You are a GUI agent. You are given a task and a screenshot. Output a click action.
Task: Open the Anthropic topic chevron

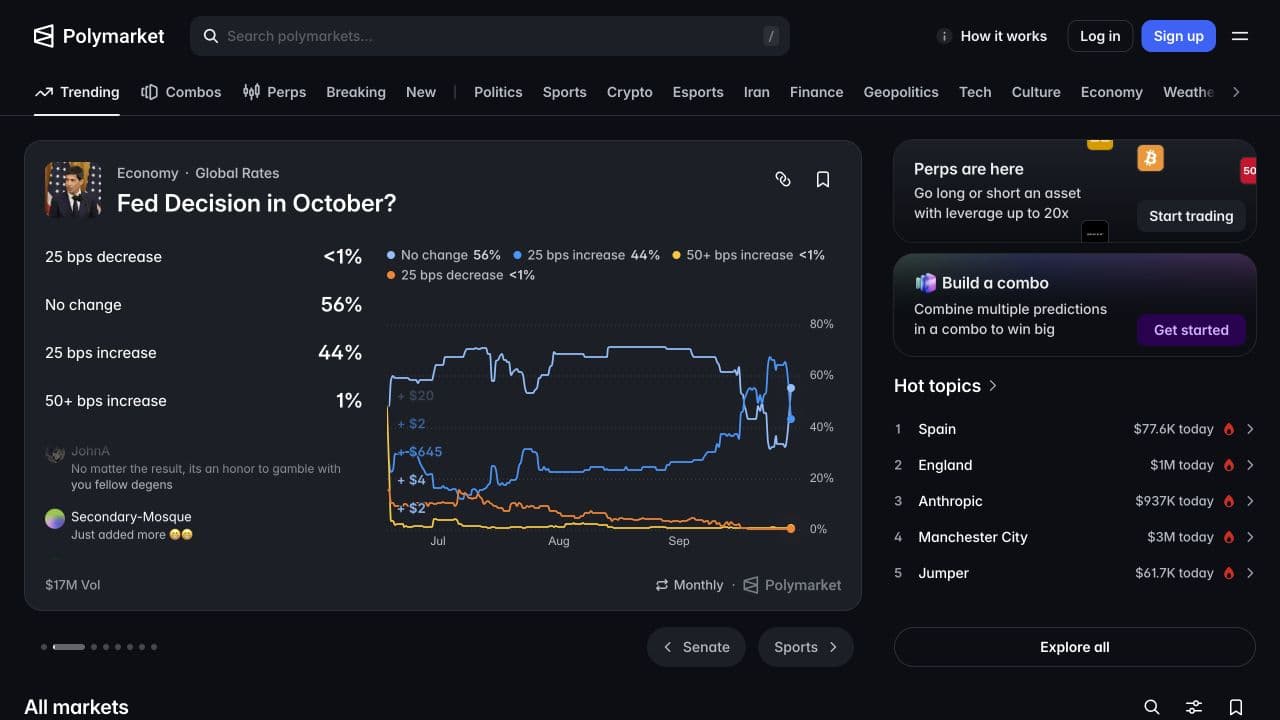(1250, 501)
